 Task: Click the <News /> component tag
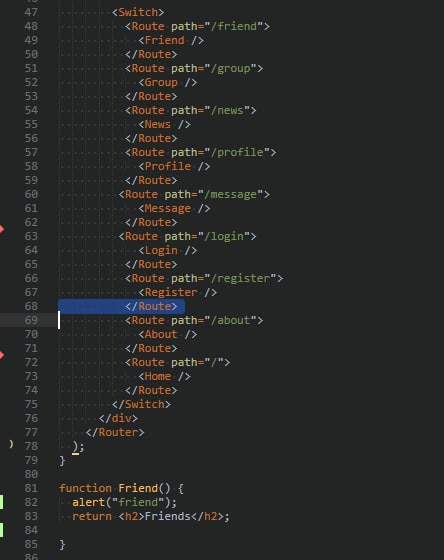164,124
